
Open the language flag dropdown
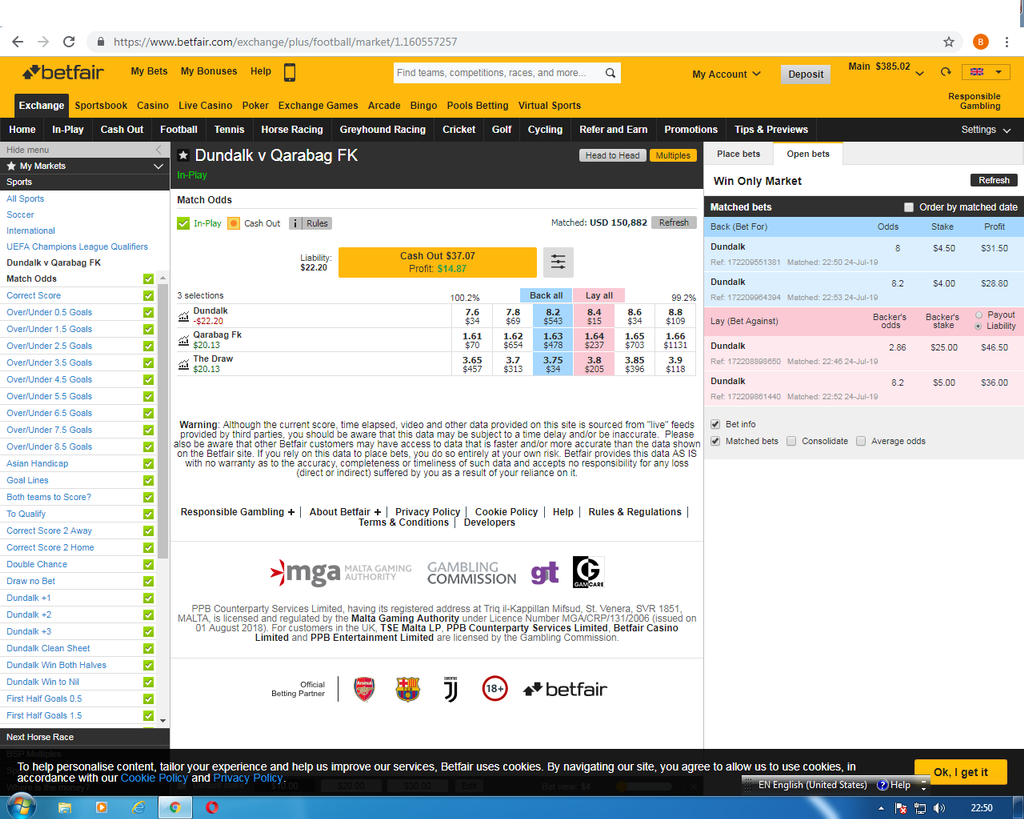[985, 72]
